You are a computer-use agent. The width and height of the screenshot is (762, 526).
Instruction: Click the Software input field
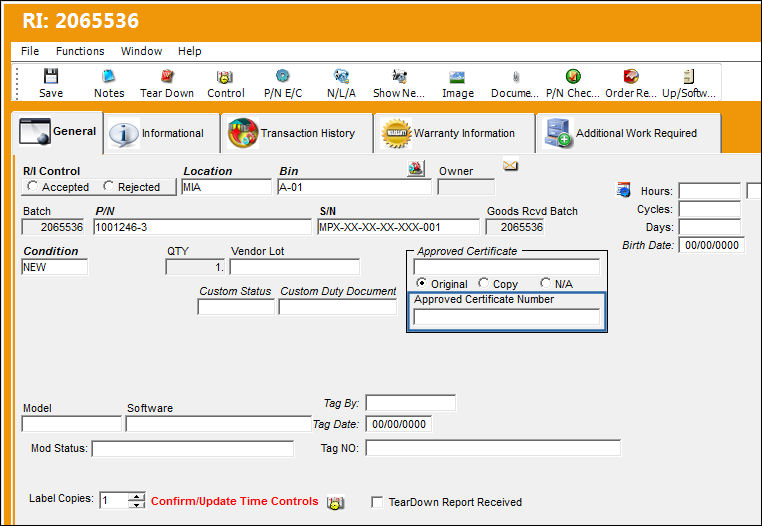(x=218, y=423)
